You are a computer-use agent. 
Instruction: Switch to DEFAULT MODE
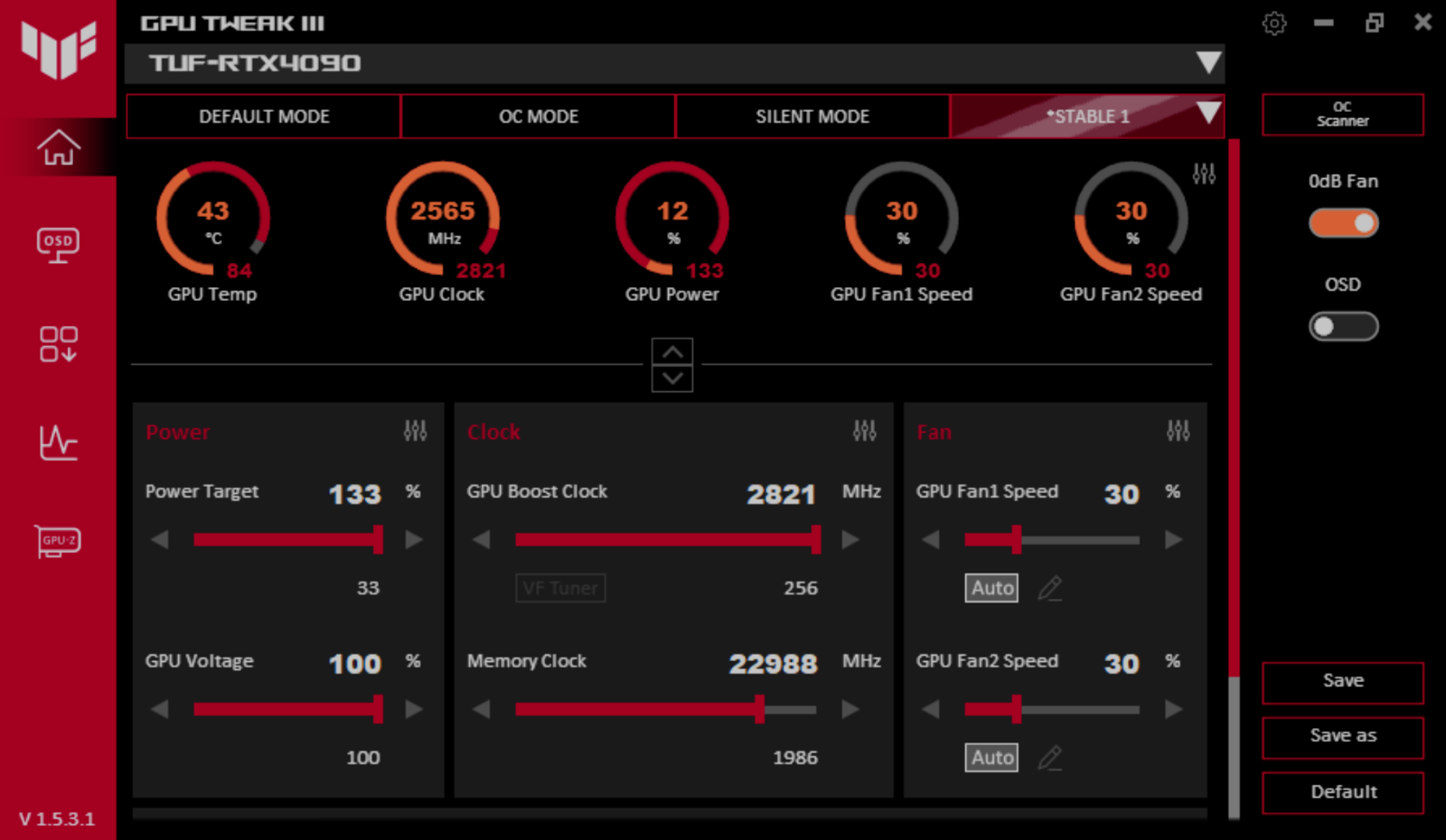[264, 117]
